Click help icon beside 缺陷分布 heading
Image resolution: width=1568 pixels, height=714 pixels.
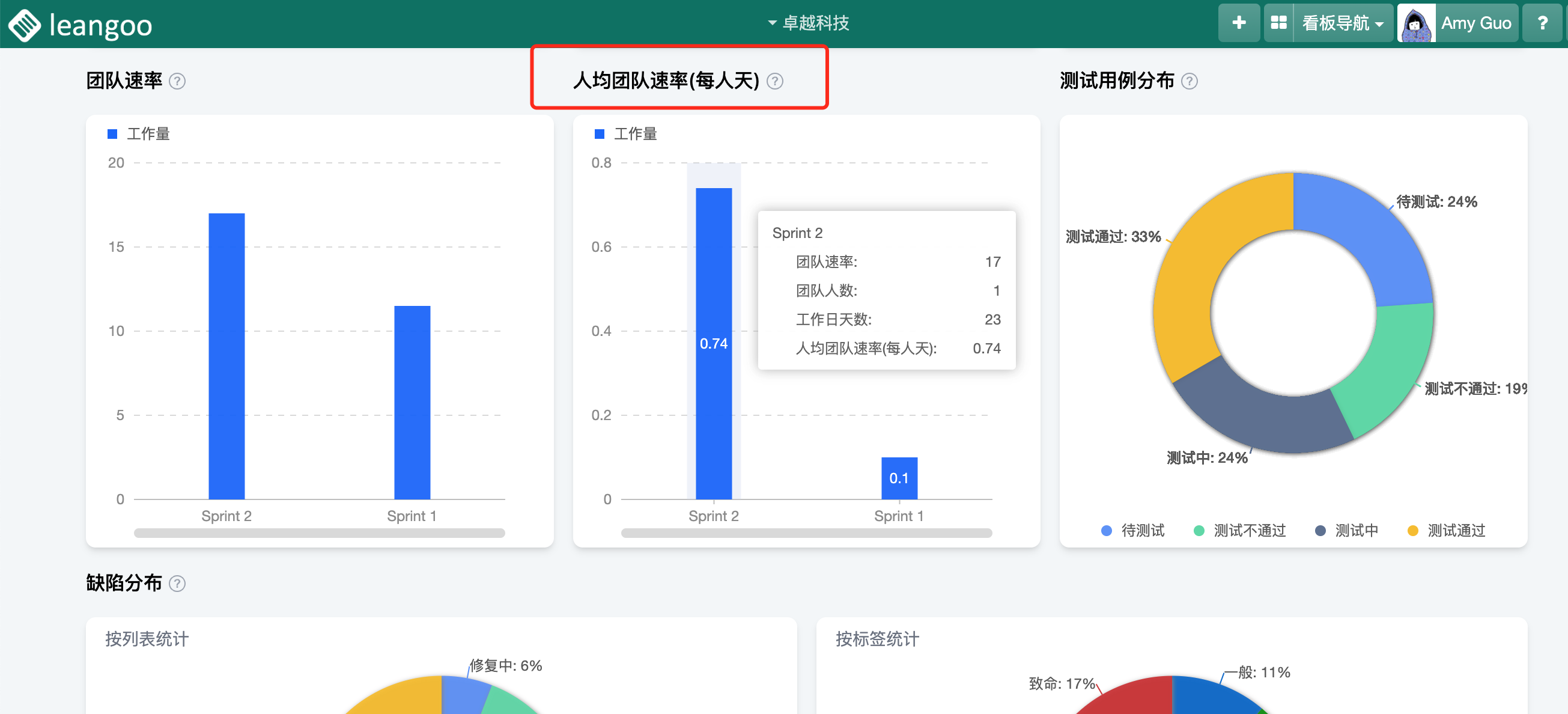click(x=177, y=584)
